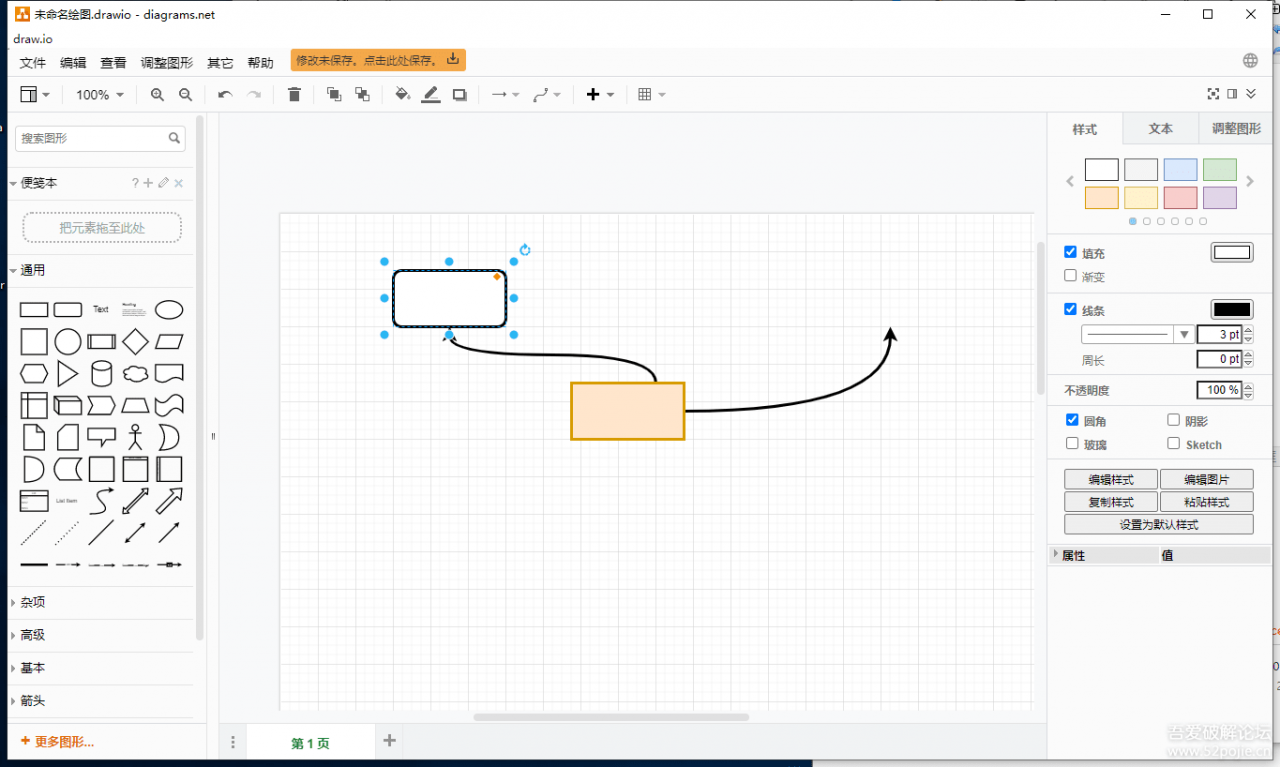Viewport: 1280px width, 767px height.
Task: Open the 文件 menu
Action: tap(33, 62)
